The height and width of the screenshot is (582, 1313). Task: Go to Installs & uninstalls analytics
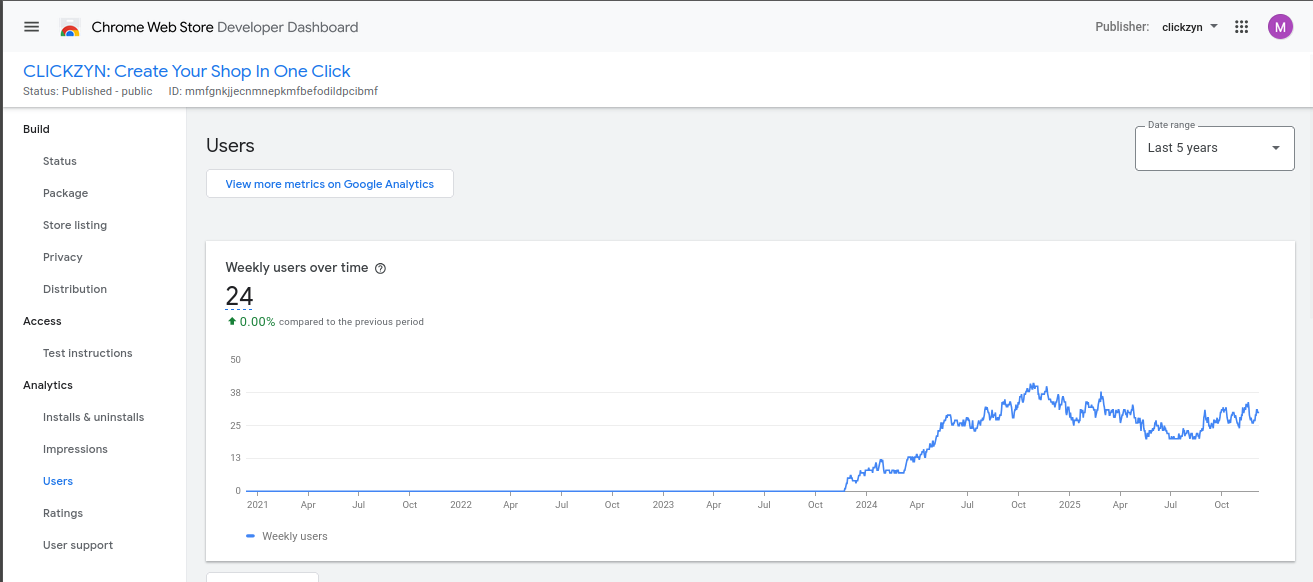94,417
